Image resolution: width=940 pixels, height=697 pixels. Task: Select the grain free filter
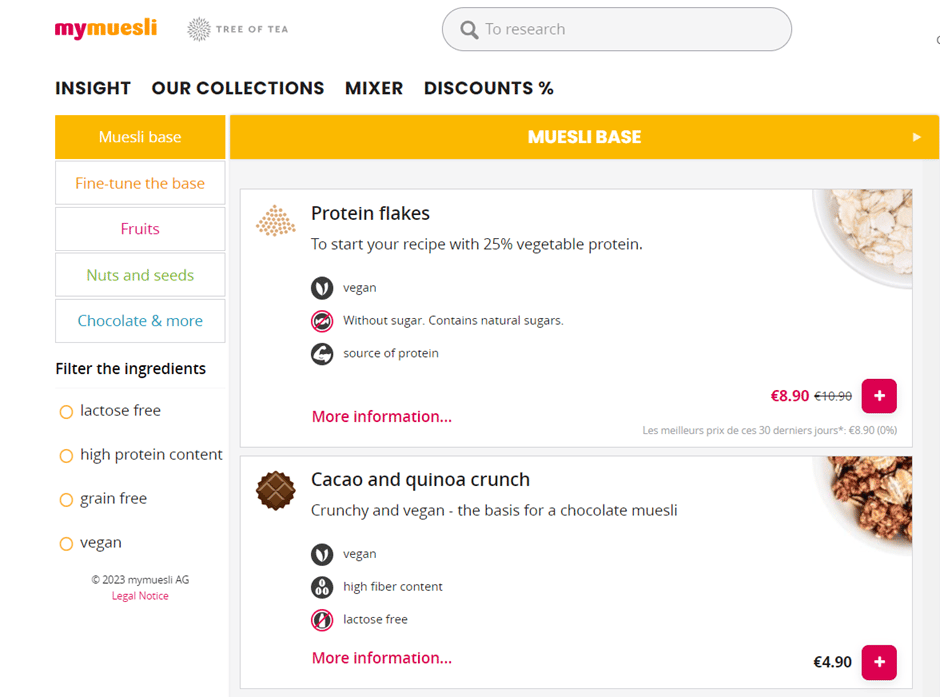(66, 500)
